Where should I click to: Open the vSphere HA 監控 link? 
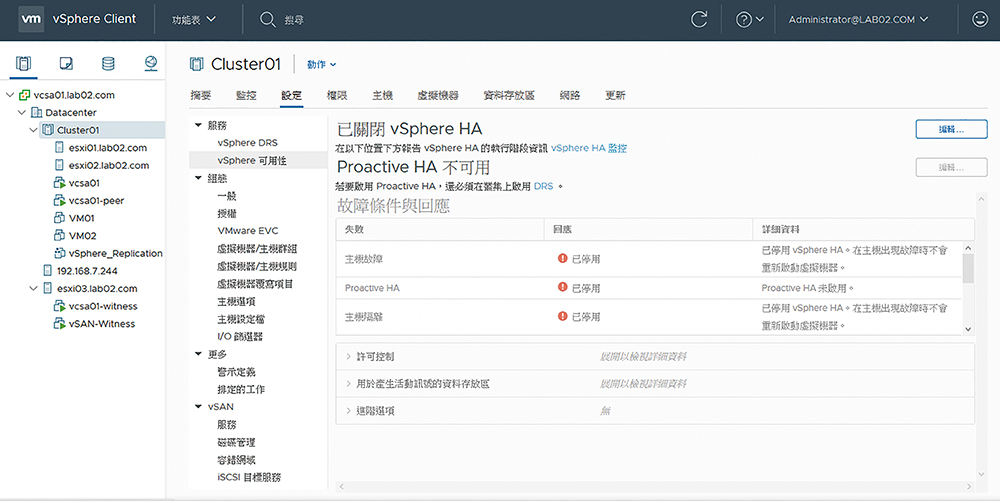pyautogui.click(x=589, y=148)
